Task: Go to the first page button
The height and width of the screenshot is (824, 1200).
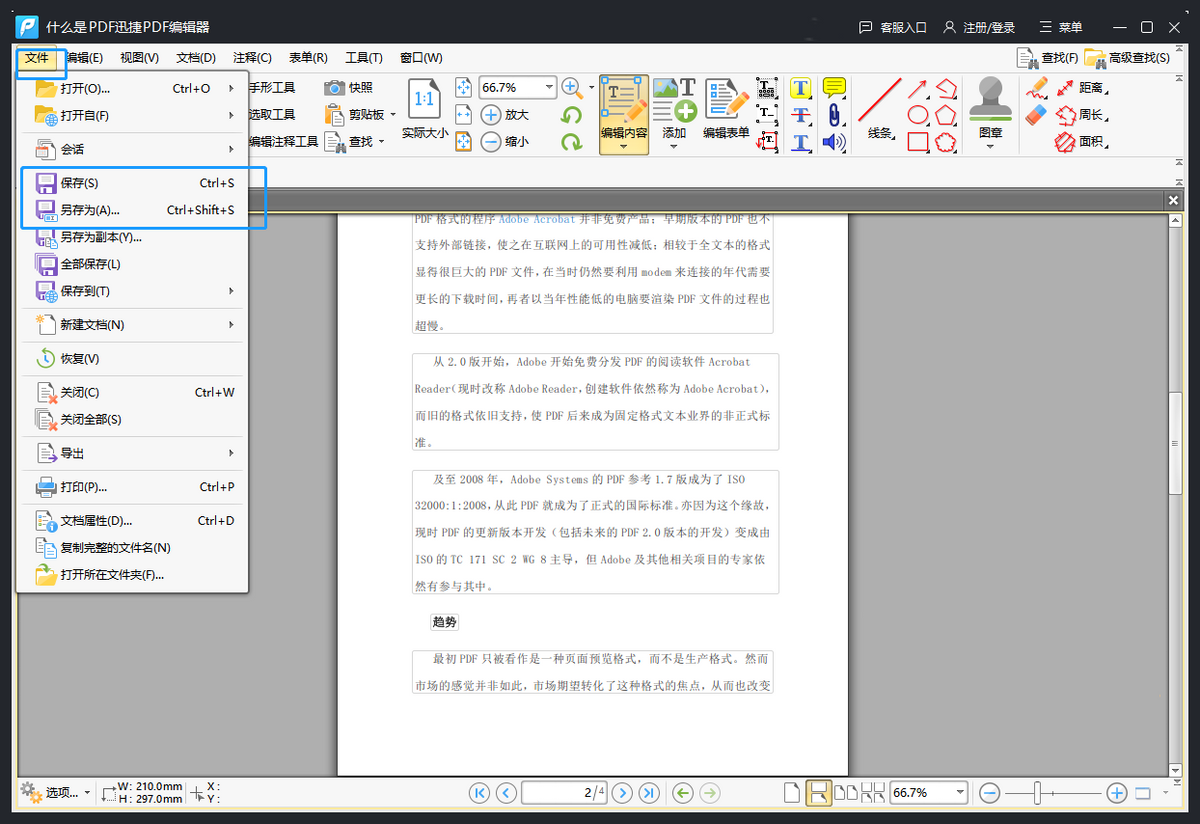Action: click(479, 793)
